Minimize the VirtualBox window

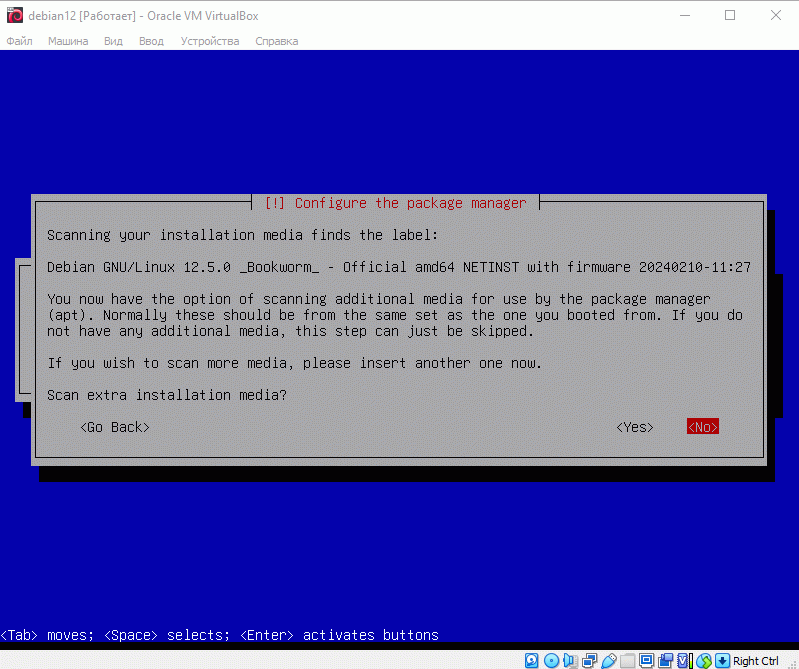click(x=685, y=15)
